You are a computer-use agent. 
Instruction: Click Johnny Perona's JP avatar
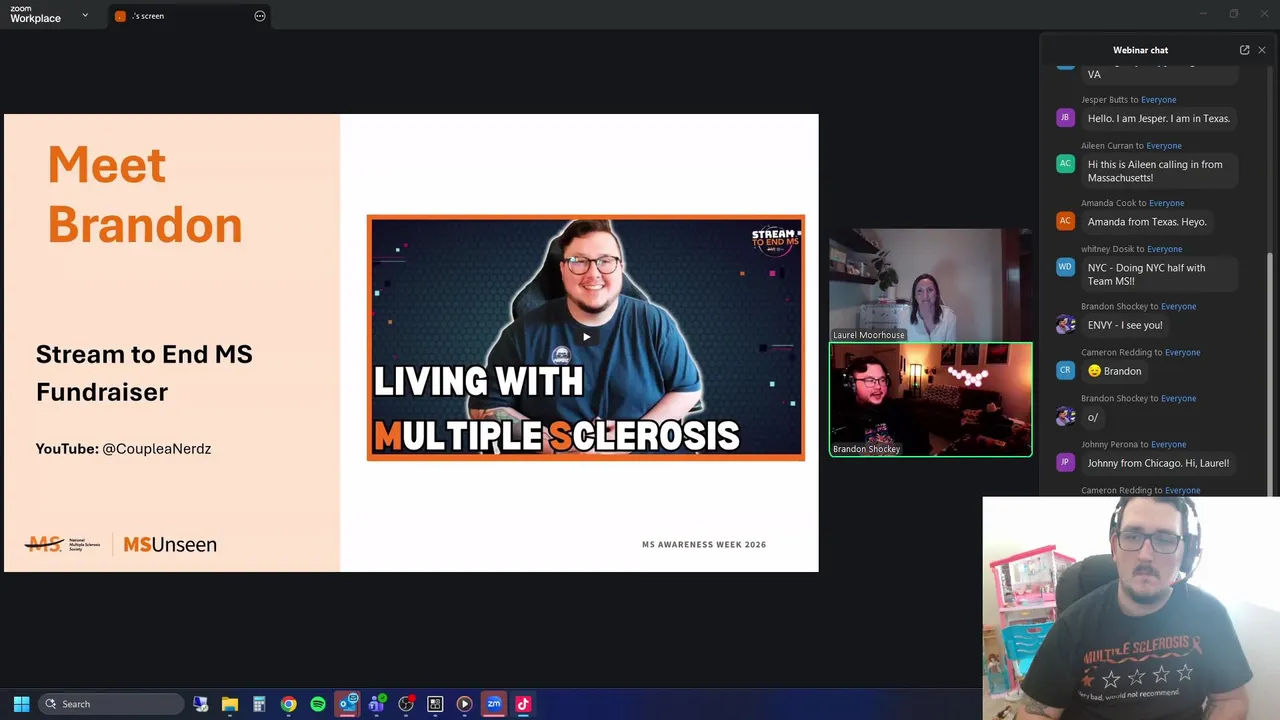(1065, 462)
